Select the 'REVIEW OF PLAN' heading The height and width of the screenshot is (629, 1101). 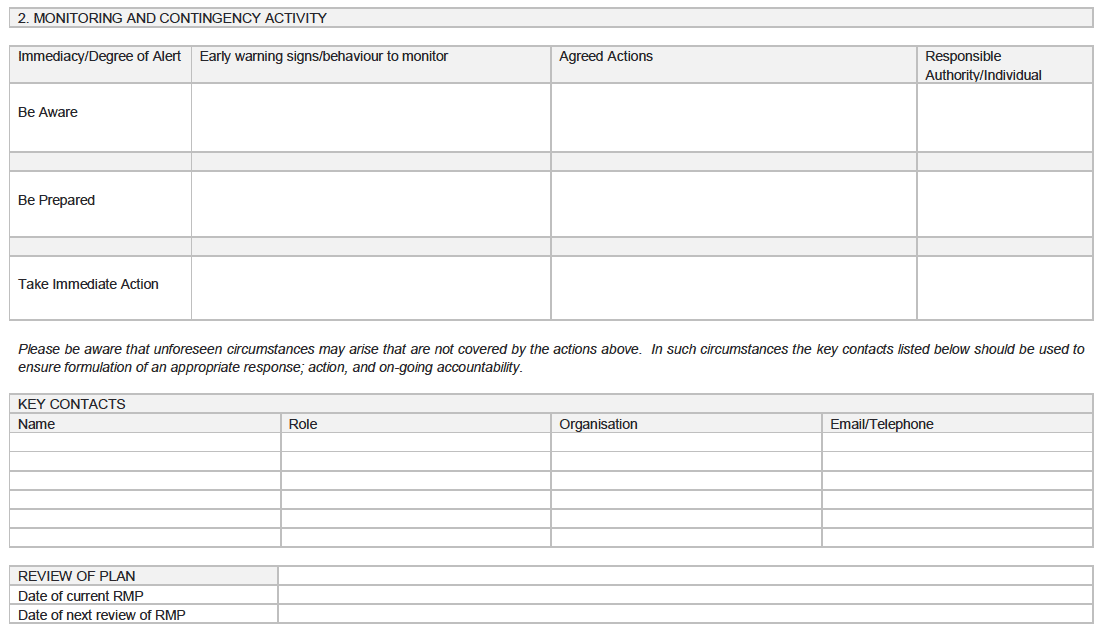click(77, 576)
